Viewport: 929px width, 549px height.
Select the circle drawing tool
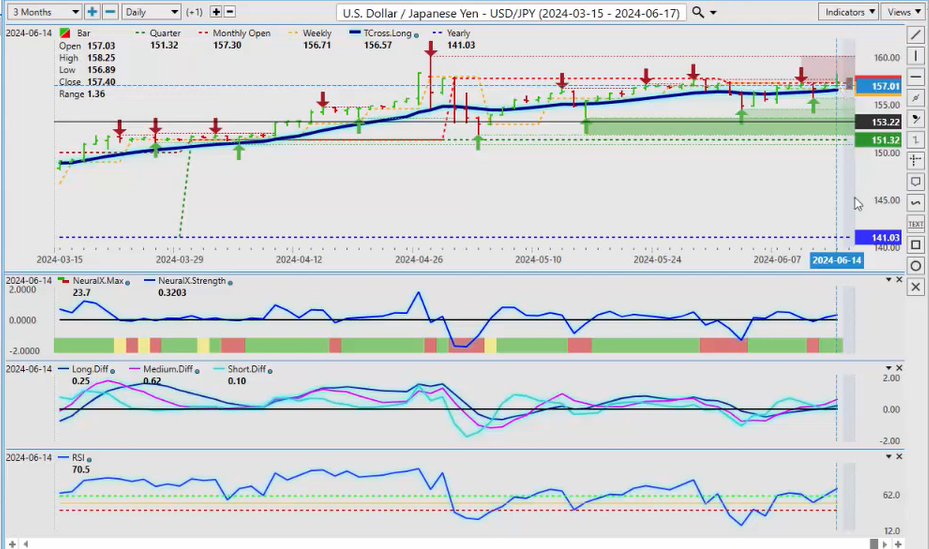[916, 266]
